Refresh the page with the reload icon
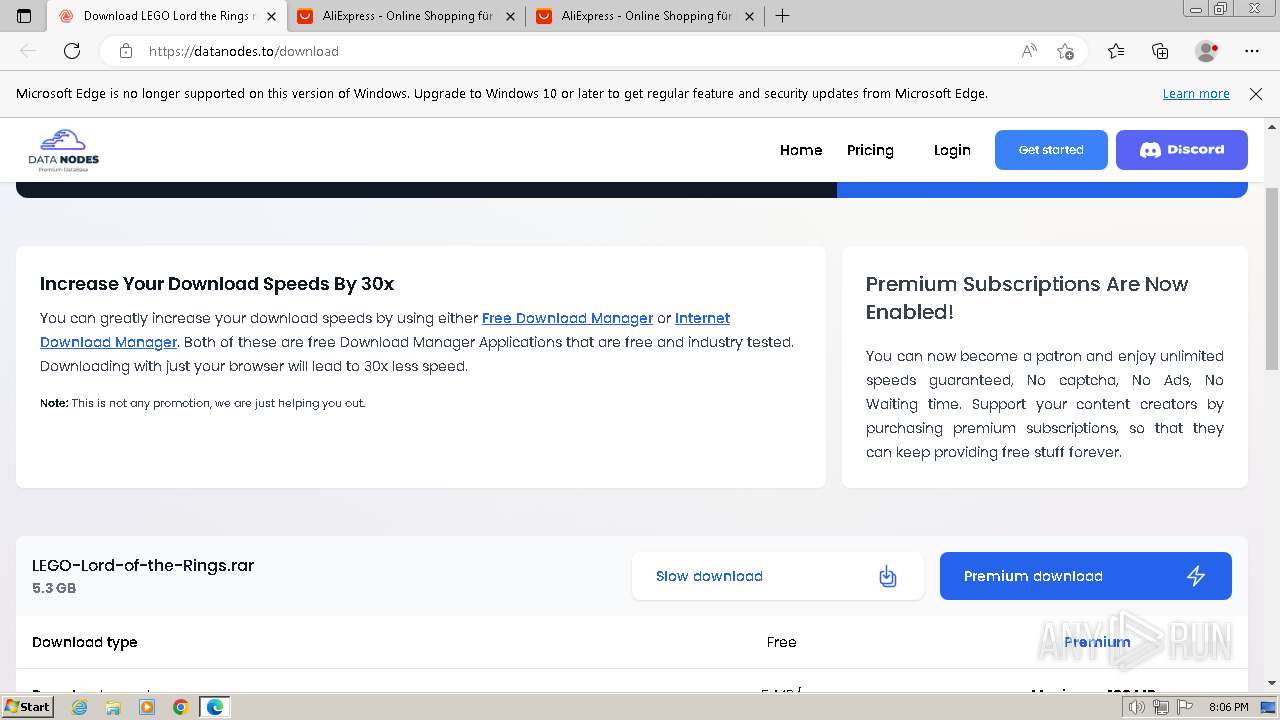This screenshot has height=720, width=1280. pyautogui.click(x=72, y=51)
